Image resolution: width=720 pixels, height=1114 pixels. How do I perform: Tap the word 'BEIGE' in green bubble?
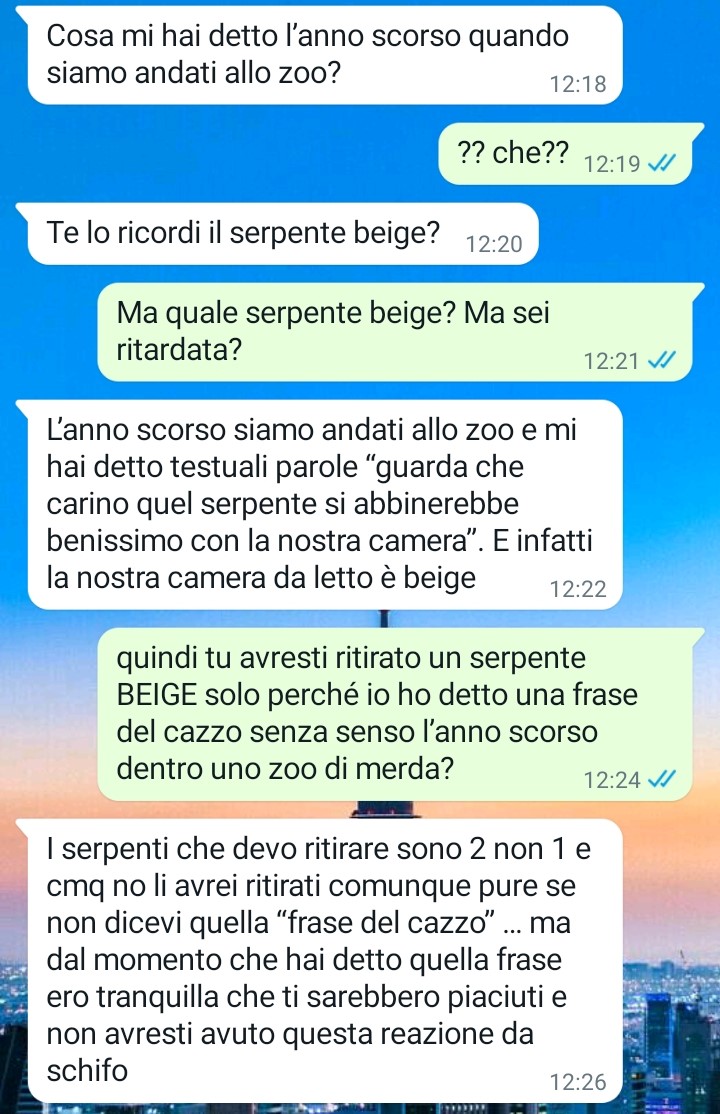point(156,695)
